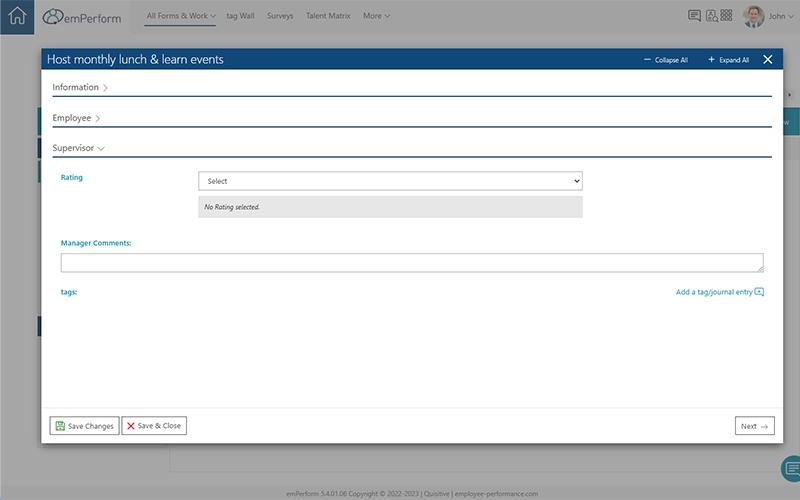
Task: Go to the Home icon
Action: 17,16
